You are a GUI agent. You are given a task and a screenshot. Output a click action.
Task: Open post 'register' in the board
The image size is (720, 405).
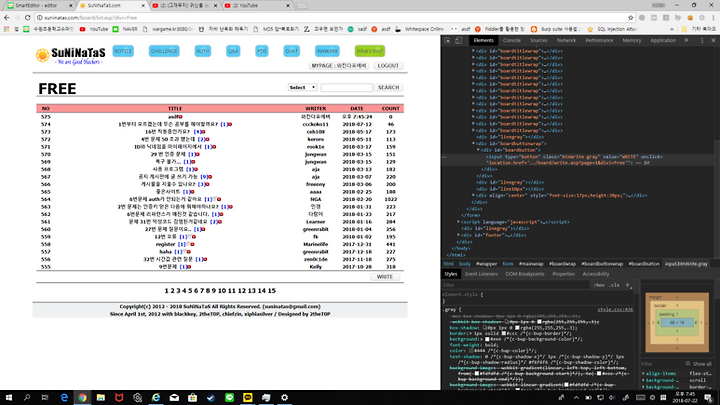pos(165,244)
